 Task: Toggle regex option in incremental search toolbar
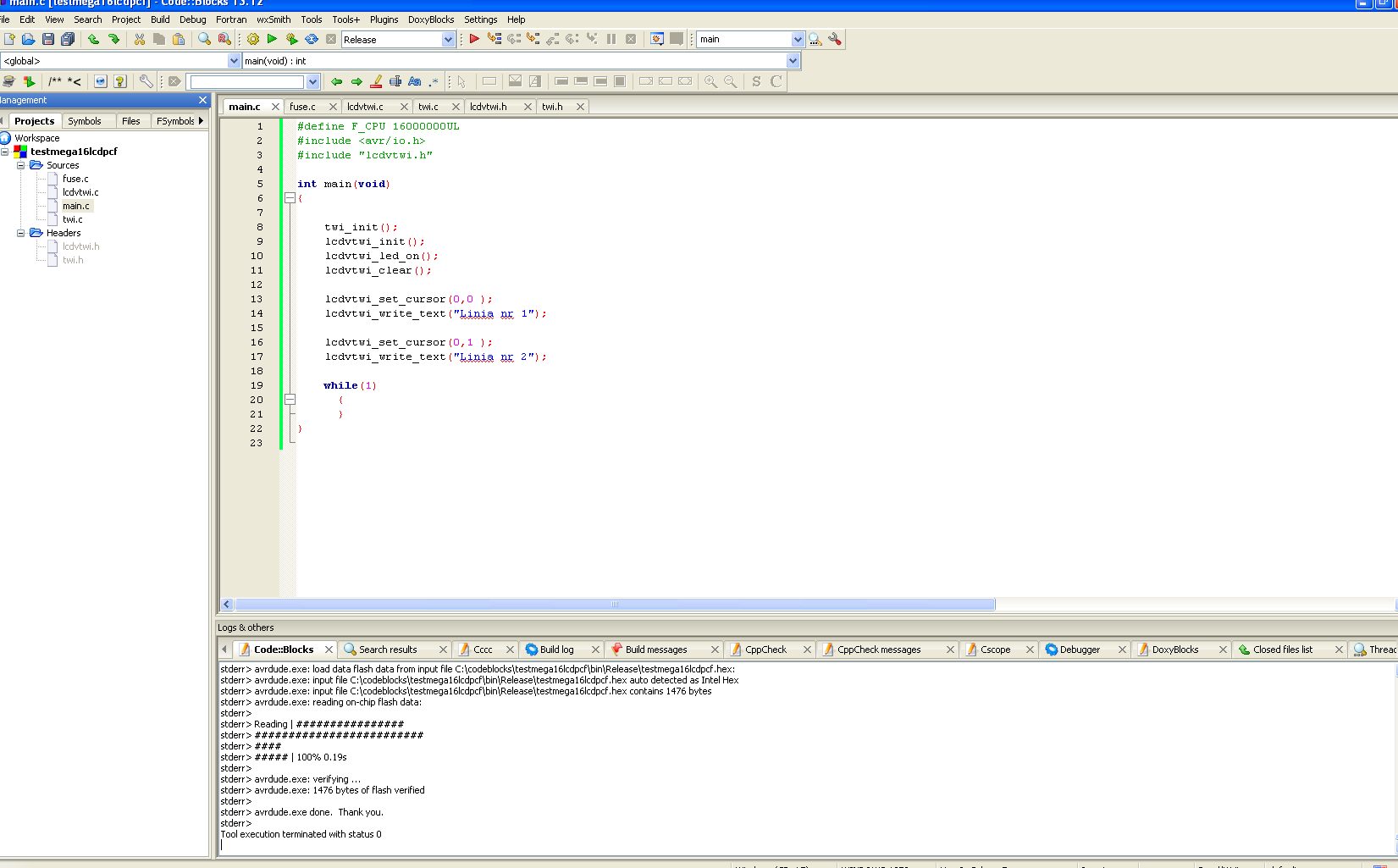pyautogui.click(x=434, y=81)
